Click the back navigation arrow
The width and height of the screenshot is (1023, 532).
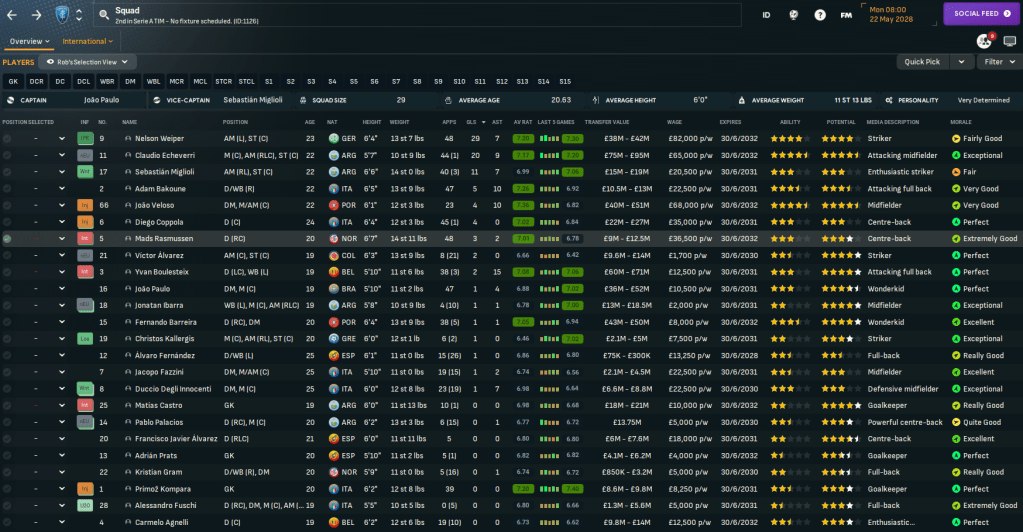click(x=13, y=15)
